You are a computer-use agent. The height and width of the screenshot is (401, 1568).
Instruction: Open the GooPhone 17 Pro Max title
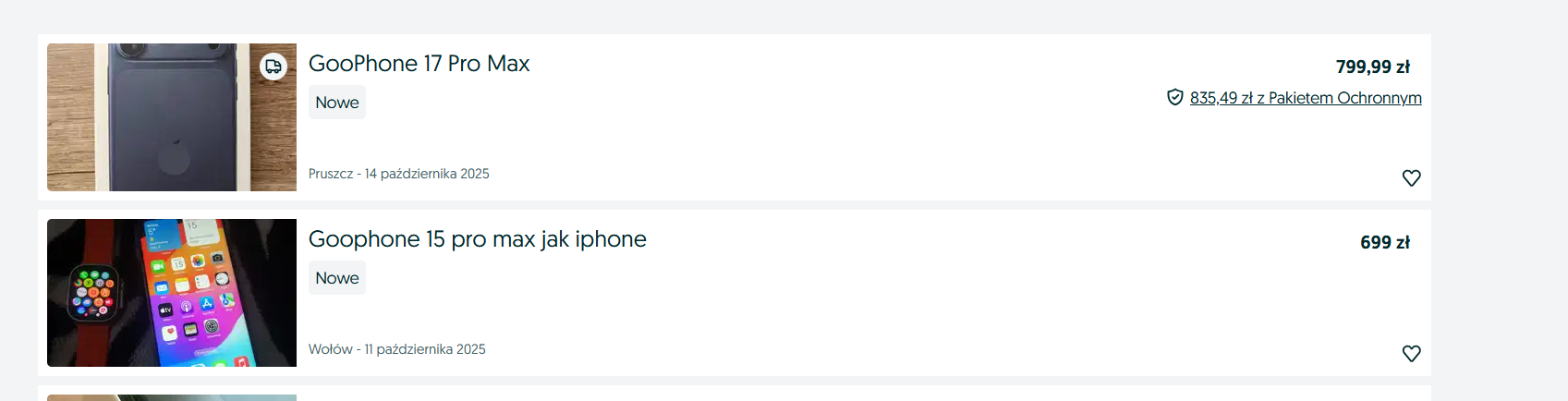click(419, 64)
